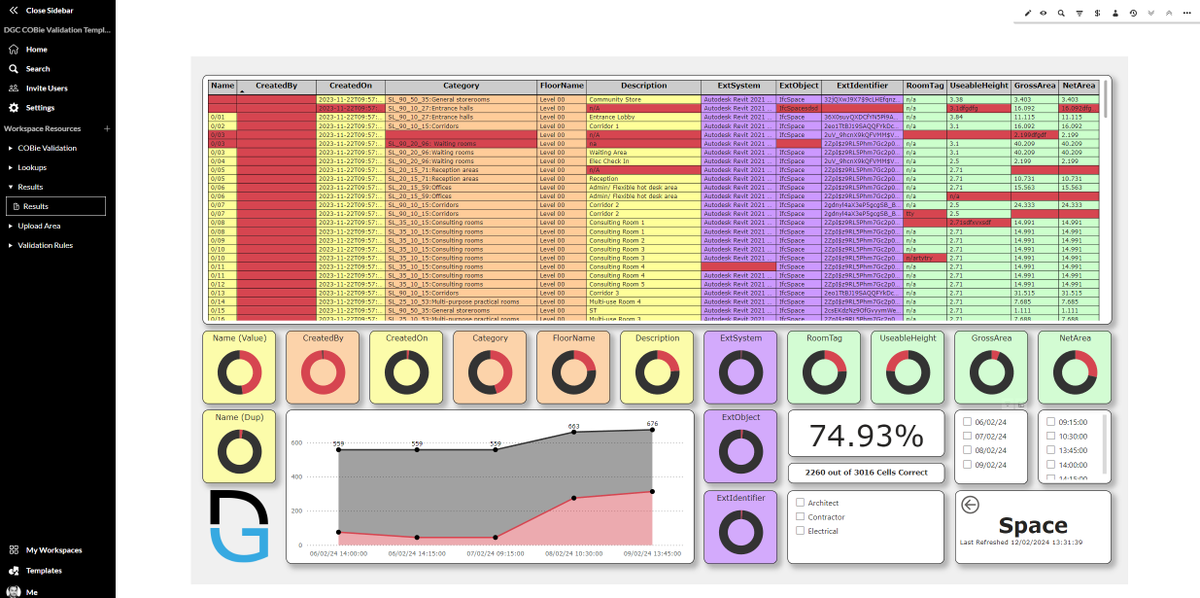This screenshot has height=598, width=1200.
Task: Click the back arrow circle in Space panel
Action: 969,506
